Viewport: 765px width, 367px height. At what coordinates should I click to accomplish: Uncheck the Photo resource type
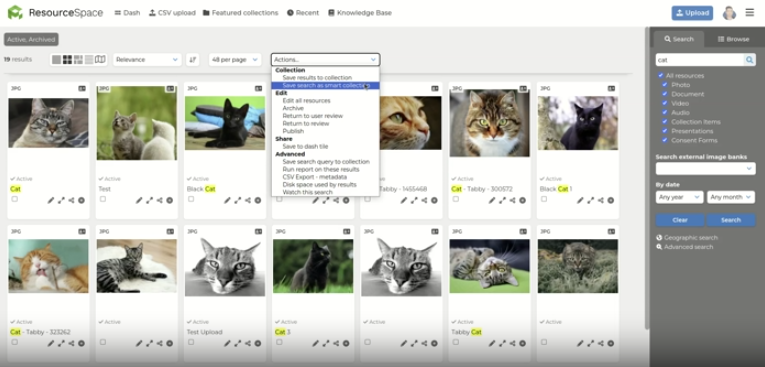(664, 84)
